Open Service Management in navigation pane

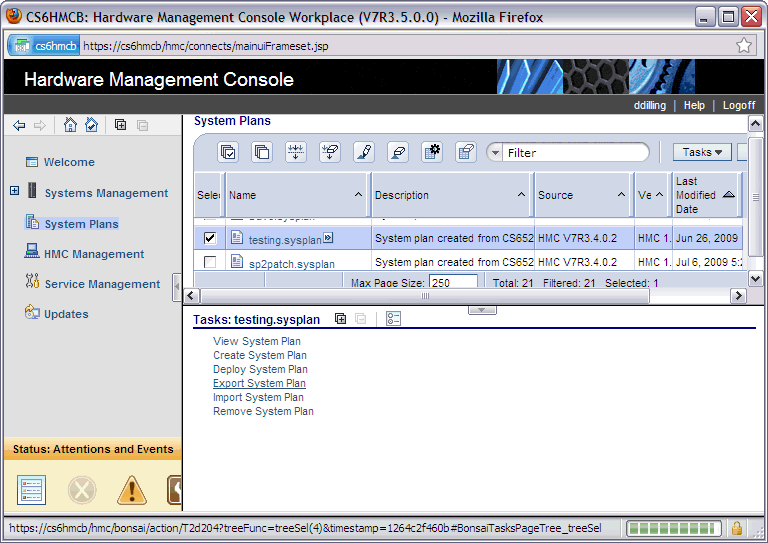tap(102, 284)
